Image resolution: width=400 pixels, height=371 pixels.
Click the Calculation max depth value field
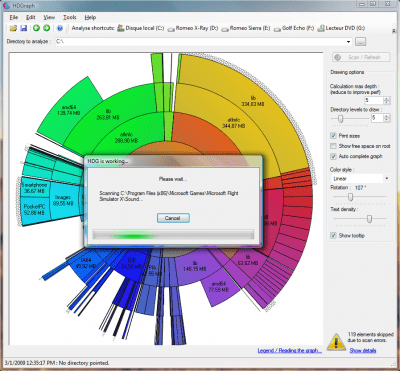[x=374, y=100]
